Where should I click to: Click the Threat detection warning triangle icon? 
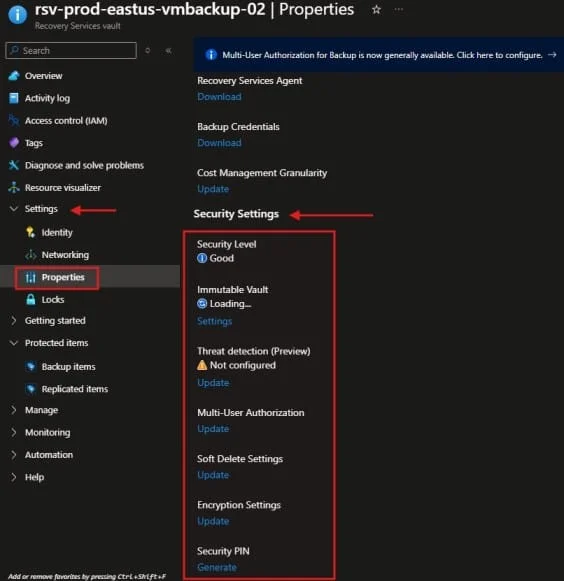click(x=202, y=365)
